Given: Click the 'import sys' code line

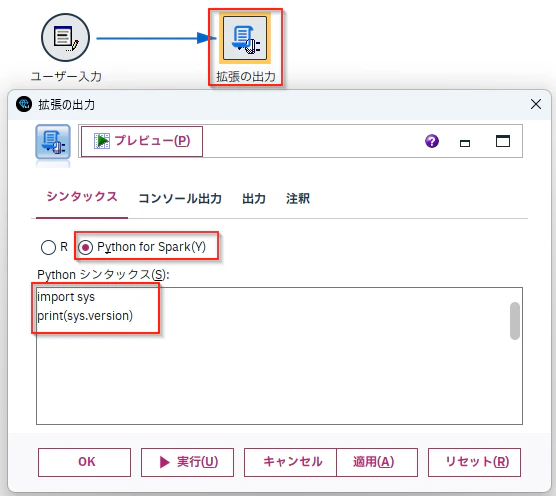Looking at the screenshot, I should click(66, 297).
